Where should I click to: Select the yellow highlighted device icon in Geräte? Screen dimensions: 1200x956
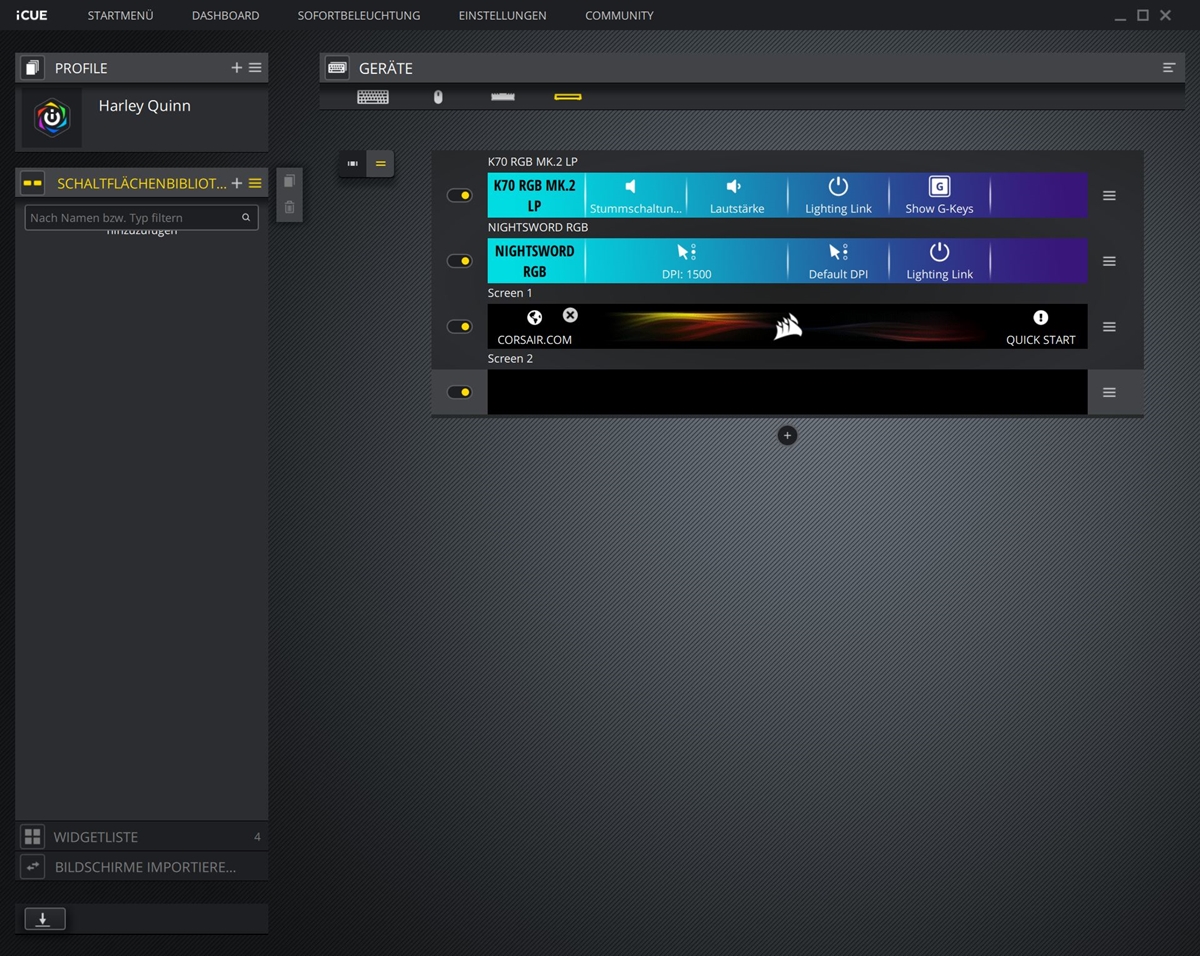tap(568, 97)
